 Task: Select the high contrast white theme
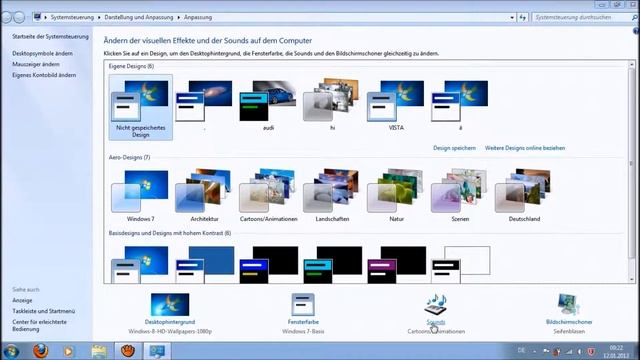[461, 264]
